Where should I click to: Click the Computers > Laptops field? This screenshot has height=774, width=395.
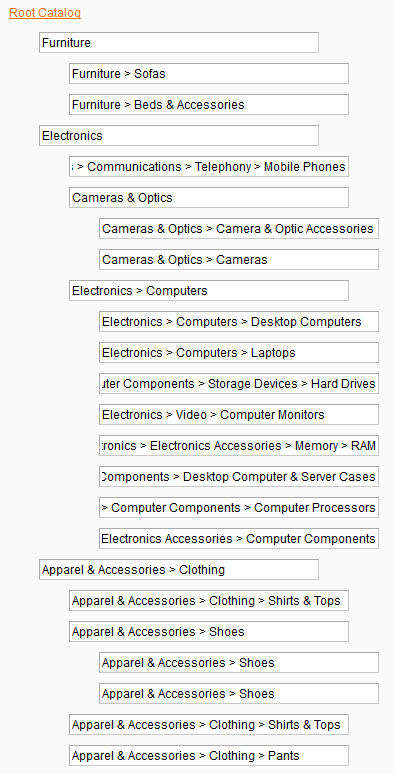[239, 353]
